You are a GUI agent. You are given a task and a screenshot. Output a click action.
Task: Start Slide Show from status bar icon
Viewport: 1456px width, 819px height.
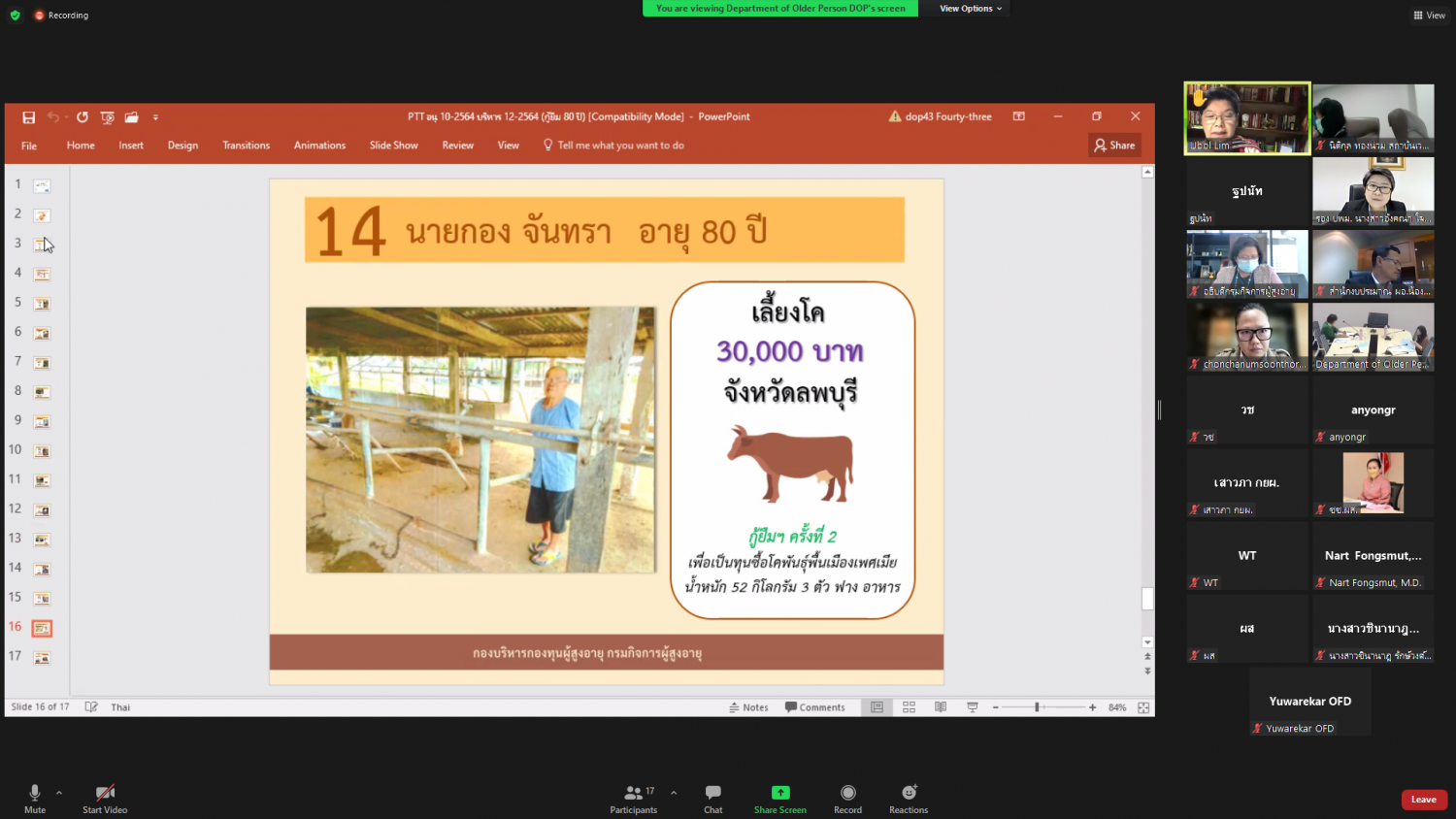(973, 707)
